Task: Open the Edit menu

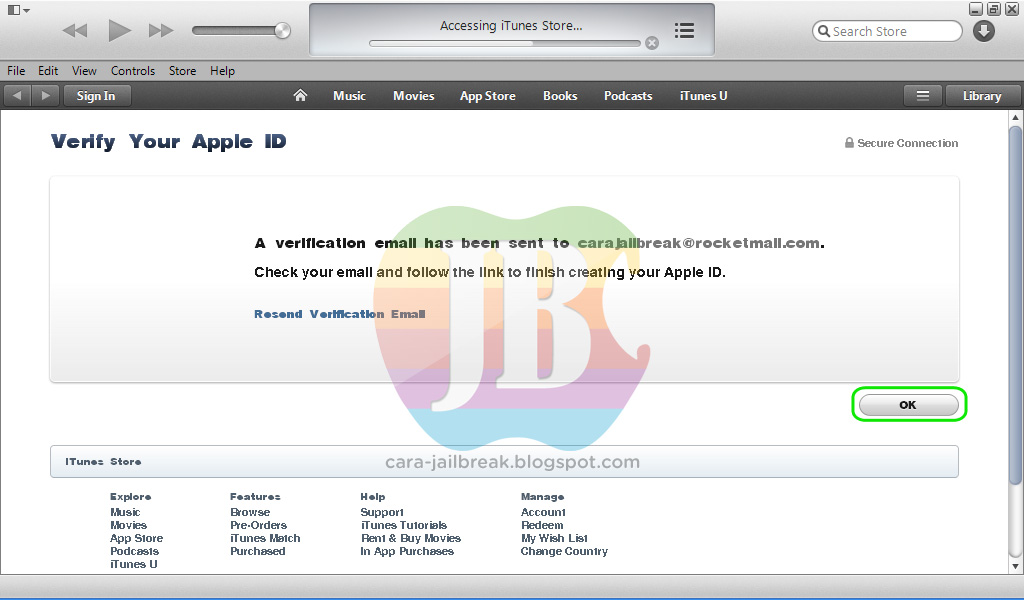Action: (x=48, y=71)
